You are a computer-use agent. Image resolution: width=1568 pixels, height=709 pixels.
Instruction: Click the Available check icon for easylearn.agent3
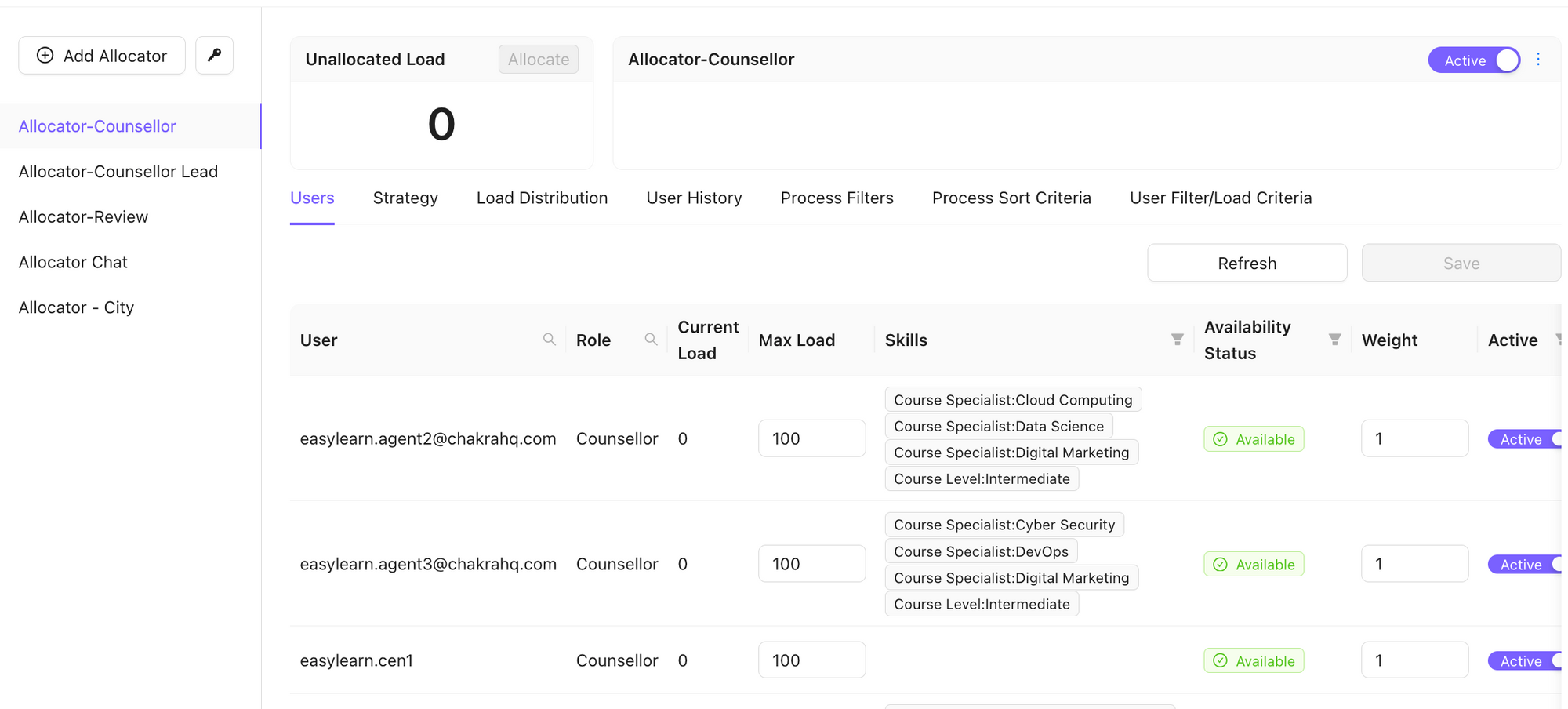pyautogui.click(x=1220, y=564)
